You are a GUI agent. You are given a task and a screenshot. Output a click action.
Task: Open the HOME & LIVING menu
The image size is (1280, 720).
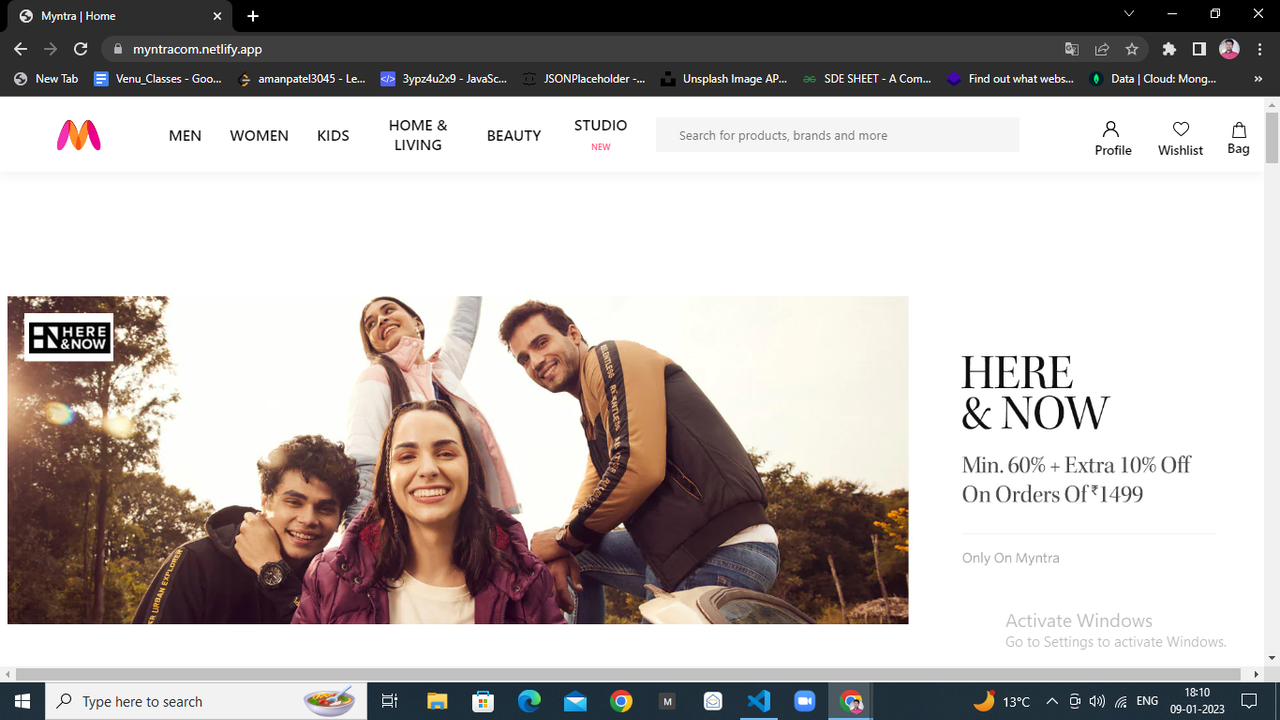418,135
